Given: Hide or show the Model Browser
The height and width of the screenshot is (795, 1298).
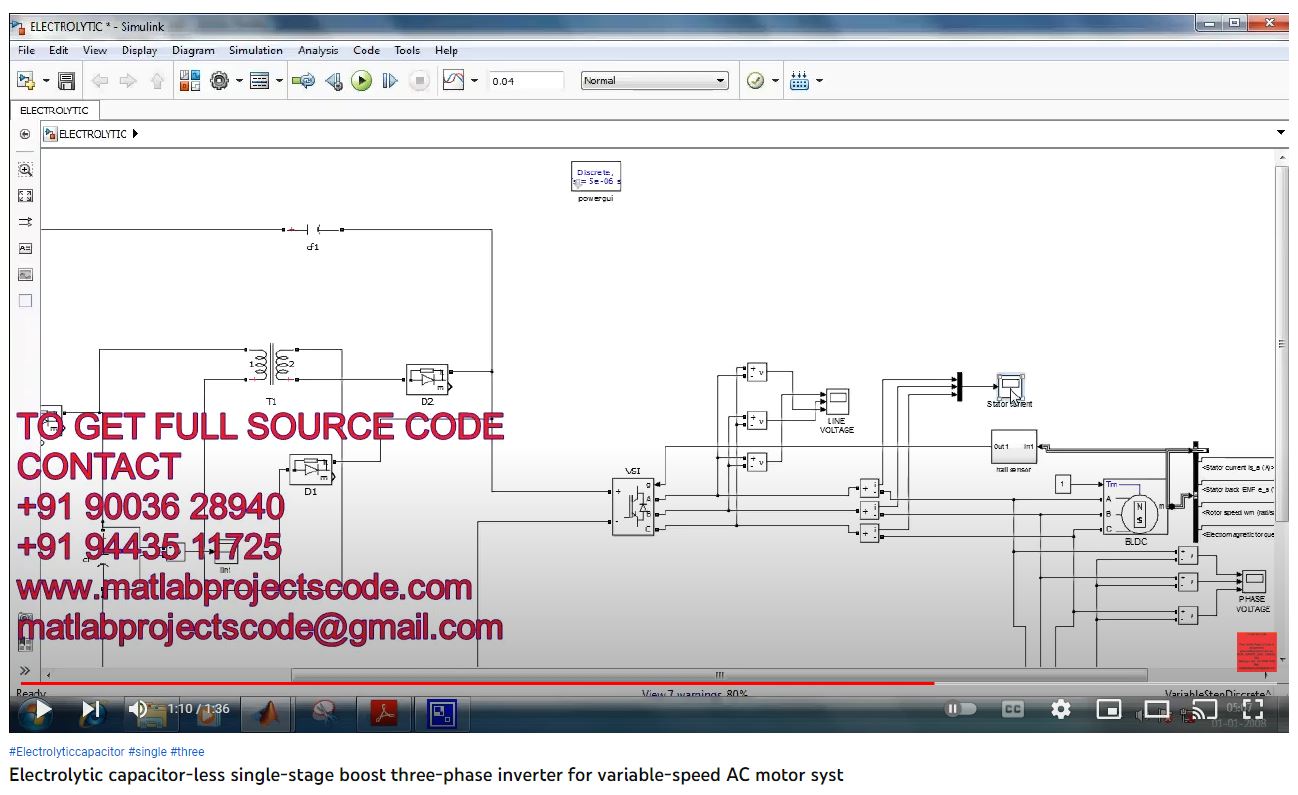Looking at the screenshot, I should (25, 134).
